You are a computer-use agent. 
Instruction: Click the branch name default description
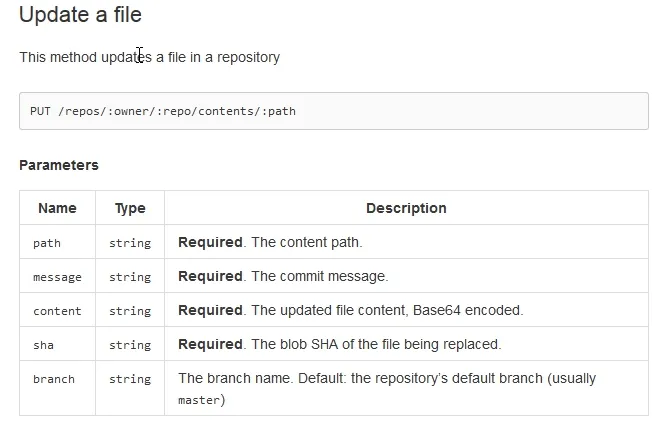(386, 379)
